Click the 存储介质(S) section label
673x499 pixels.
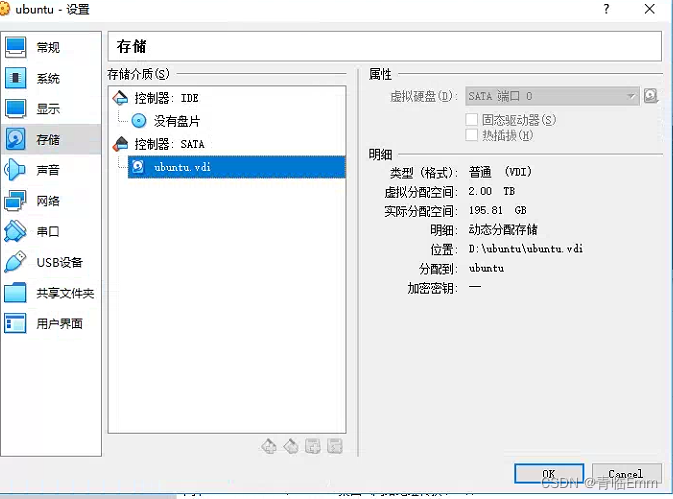138,74
